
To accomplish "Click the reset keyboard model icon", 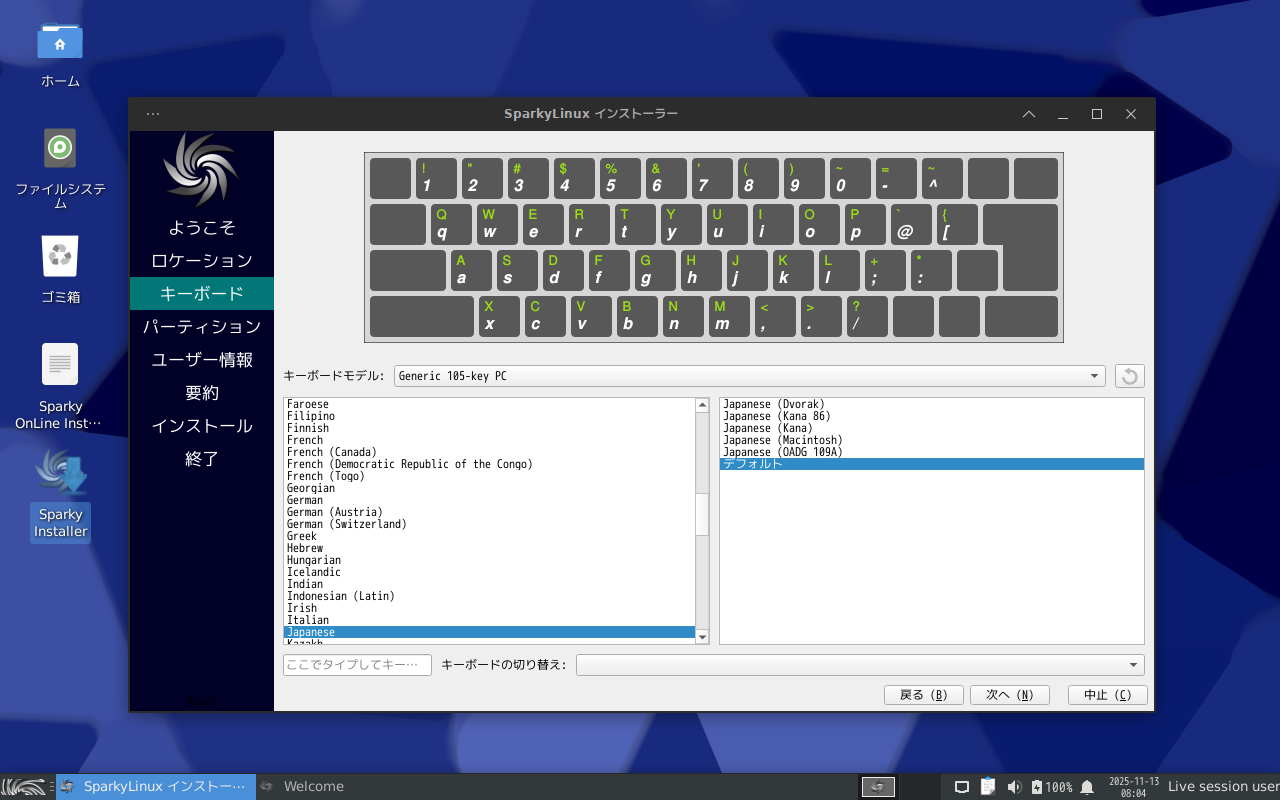I will pos(1129,376).
